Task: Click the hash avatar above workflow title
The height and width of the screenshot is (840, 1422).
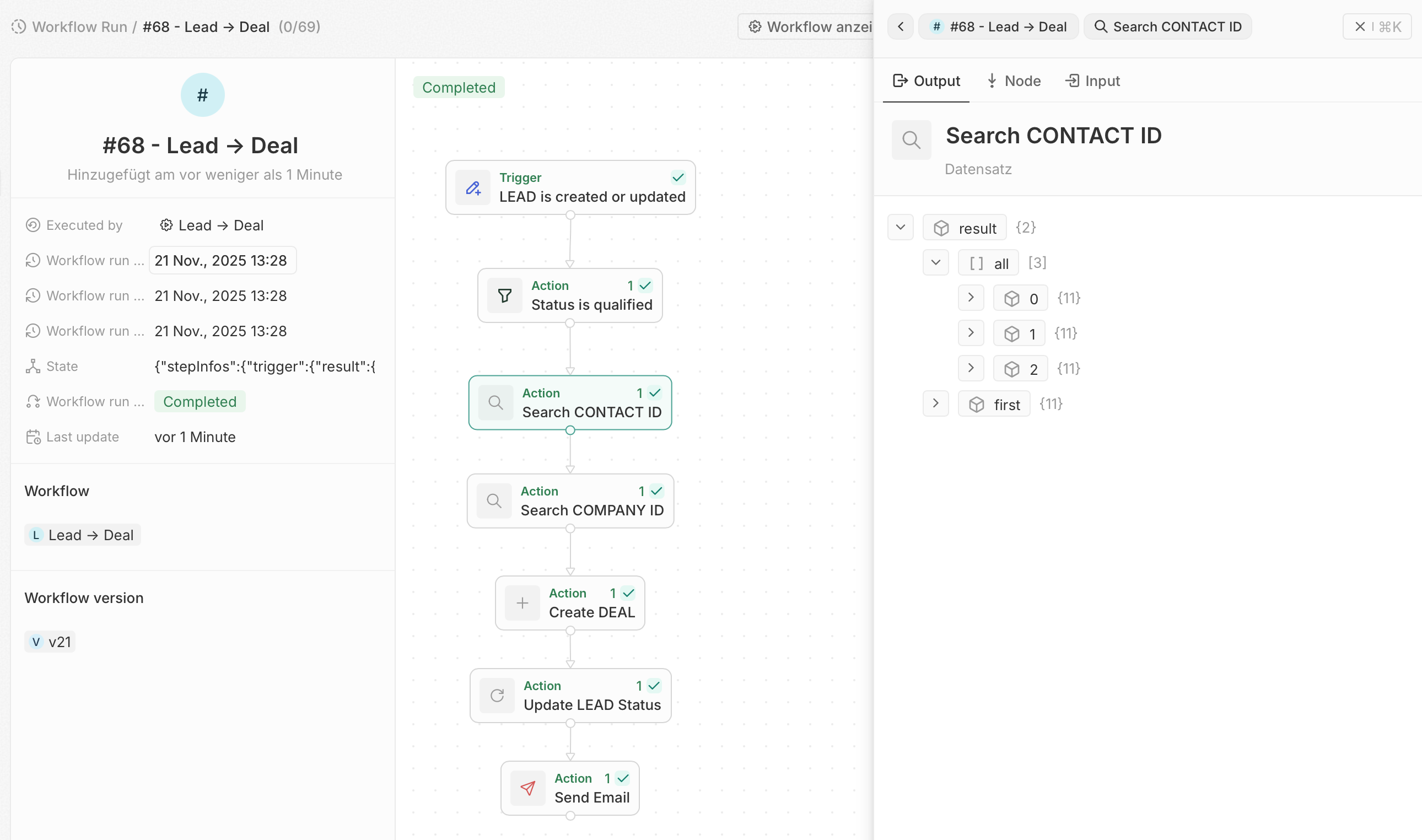Action: coord(203,95)
